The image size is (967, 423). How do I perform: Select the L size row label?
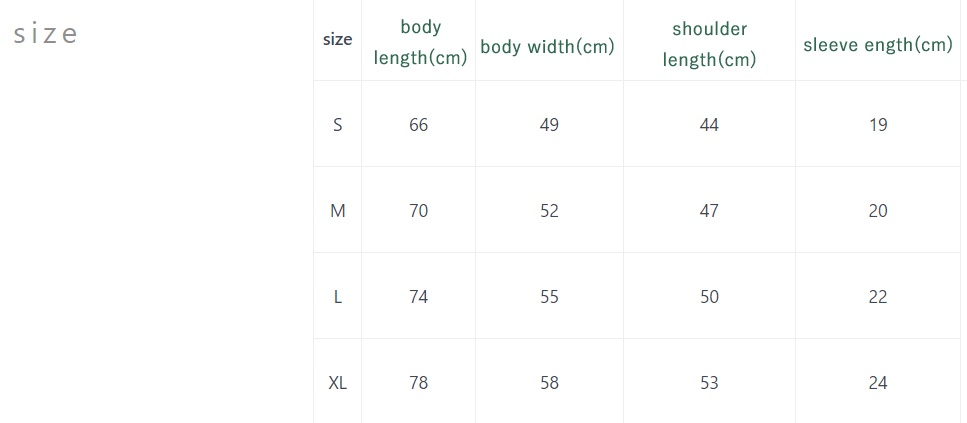pos(338,297)
